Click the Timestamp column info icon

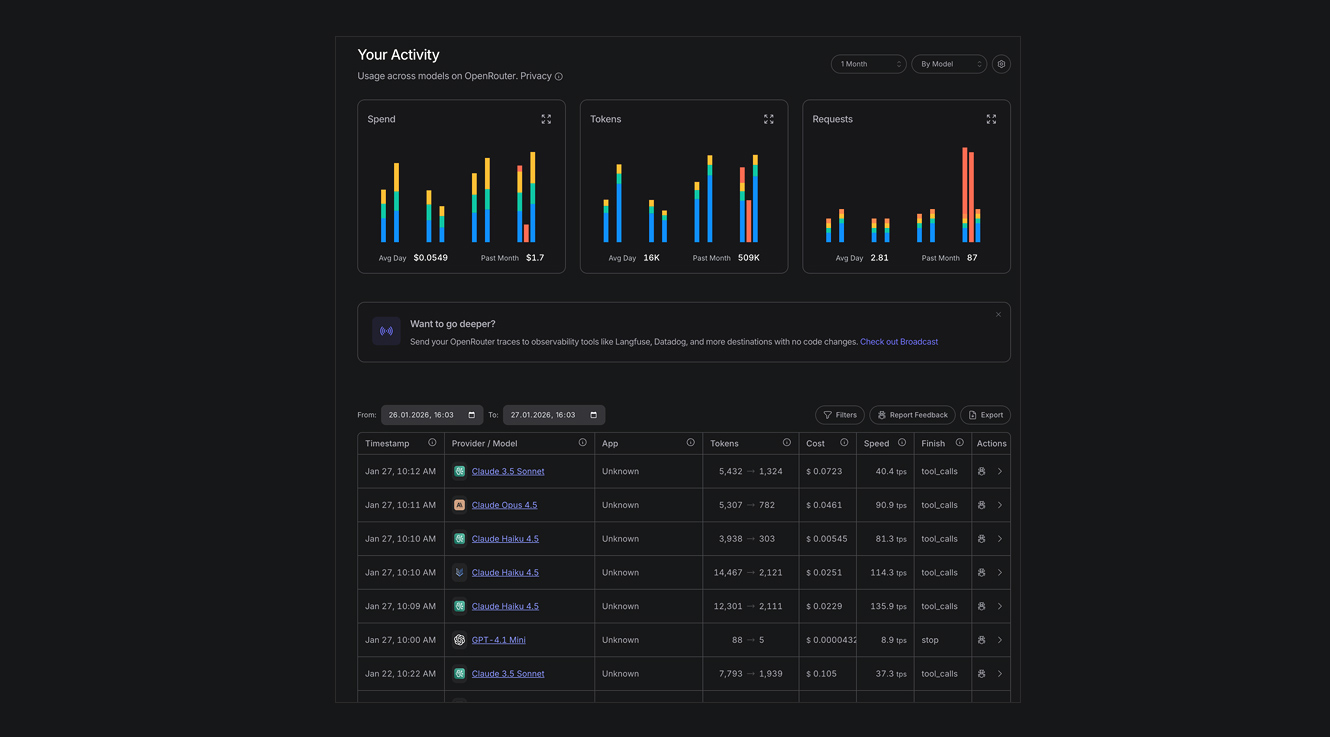click(432, 443)
